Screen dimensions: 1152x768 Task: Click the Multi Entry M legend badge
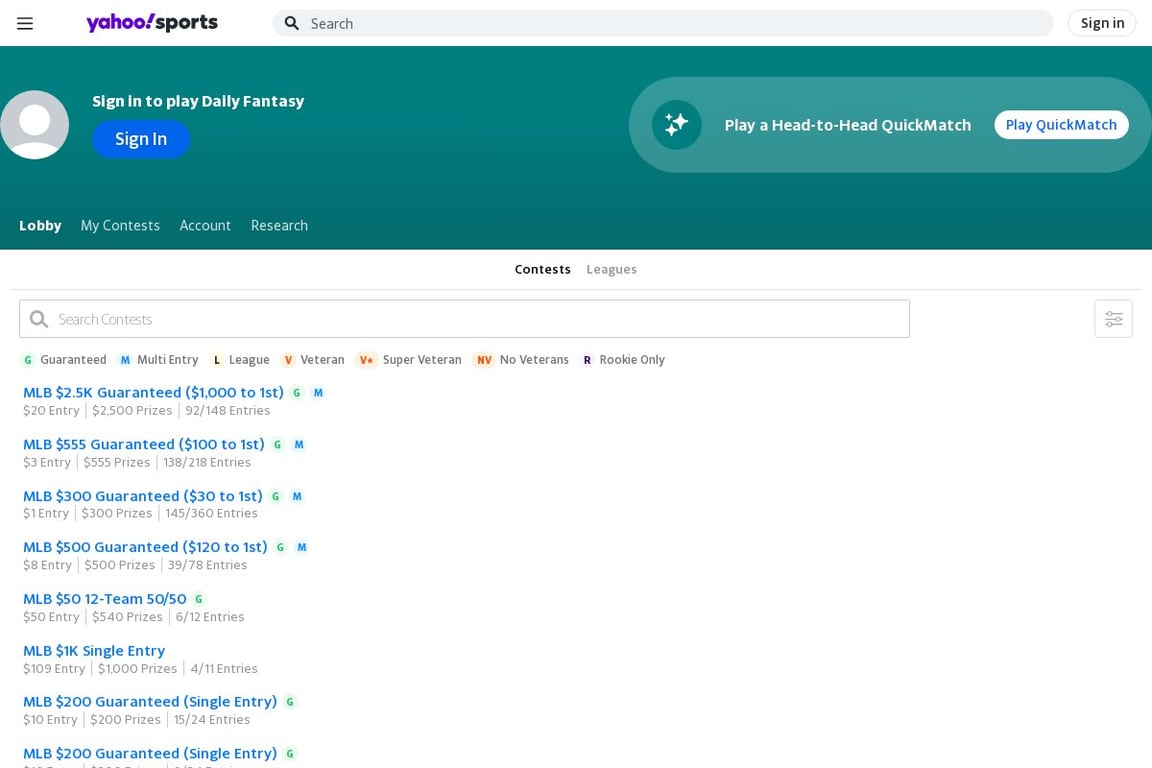click(x=125, y=360)
